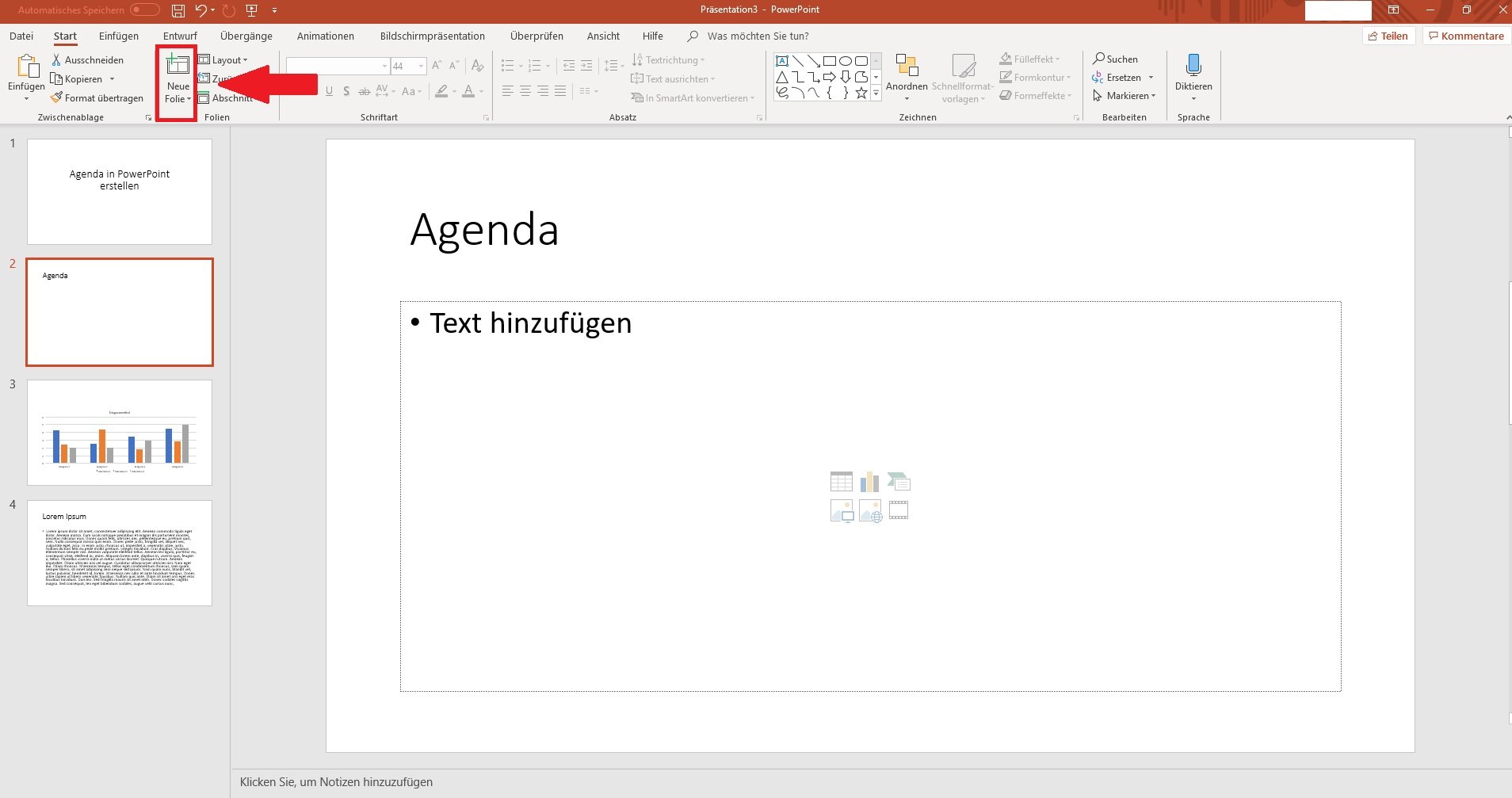
Task: Insert table via placeholder icon on slide
Action: 841,482
